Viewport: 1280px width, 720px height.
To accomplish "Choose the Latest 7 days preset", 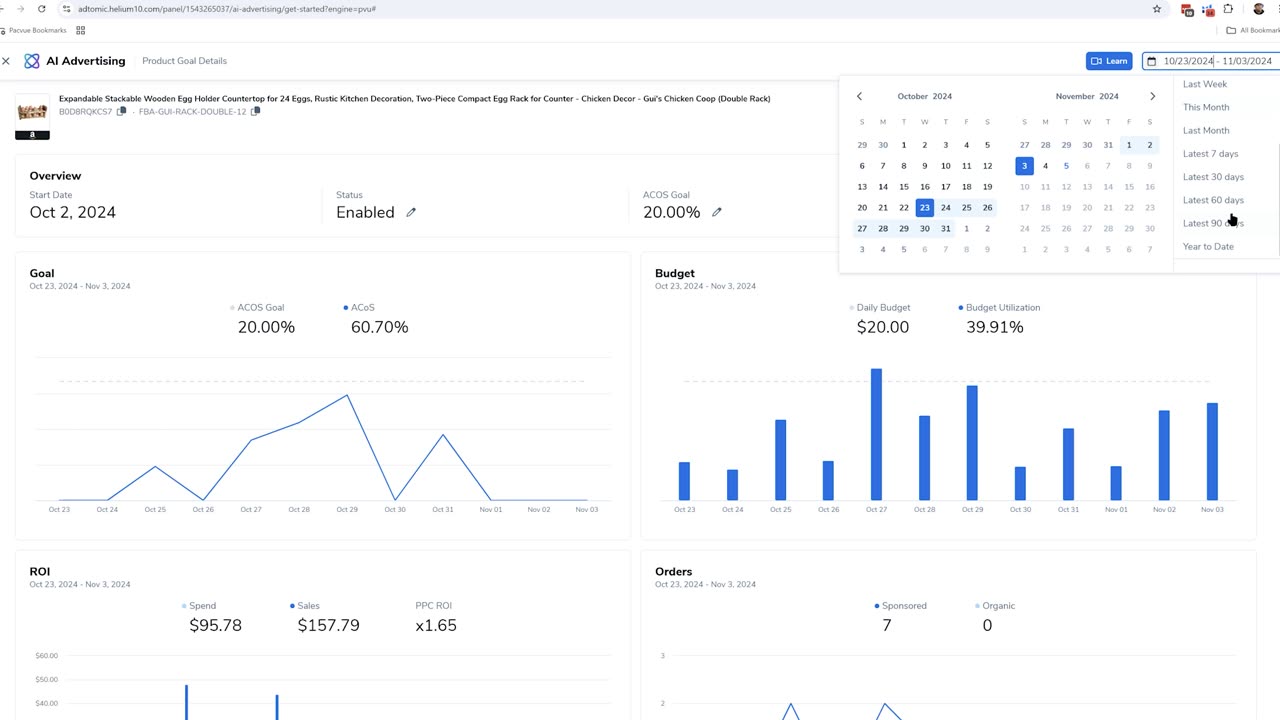I will coord(1211,154).
